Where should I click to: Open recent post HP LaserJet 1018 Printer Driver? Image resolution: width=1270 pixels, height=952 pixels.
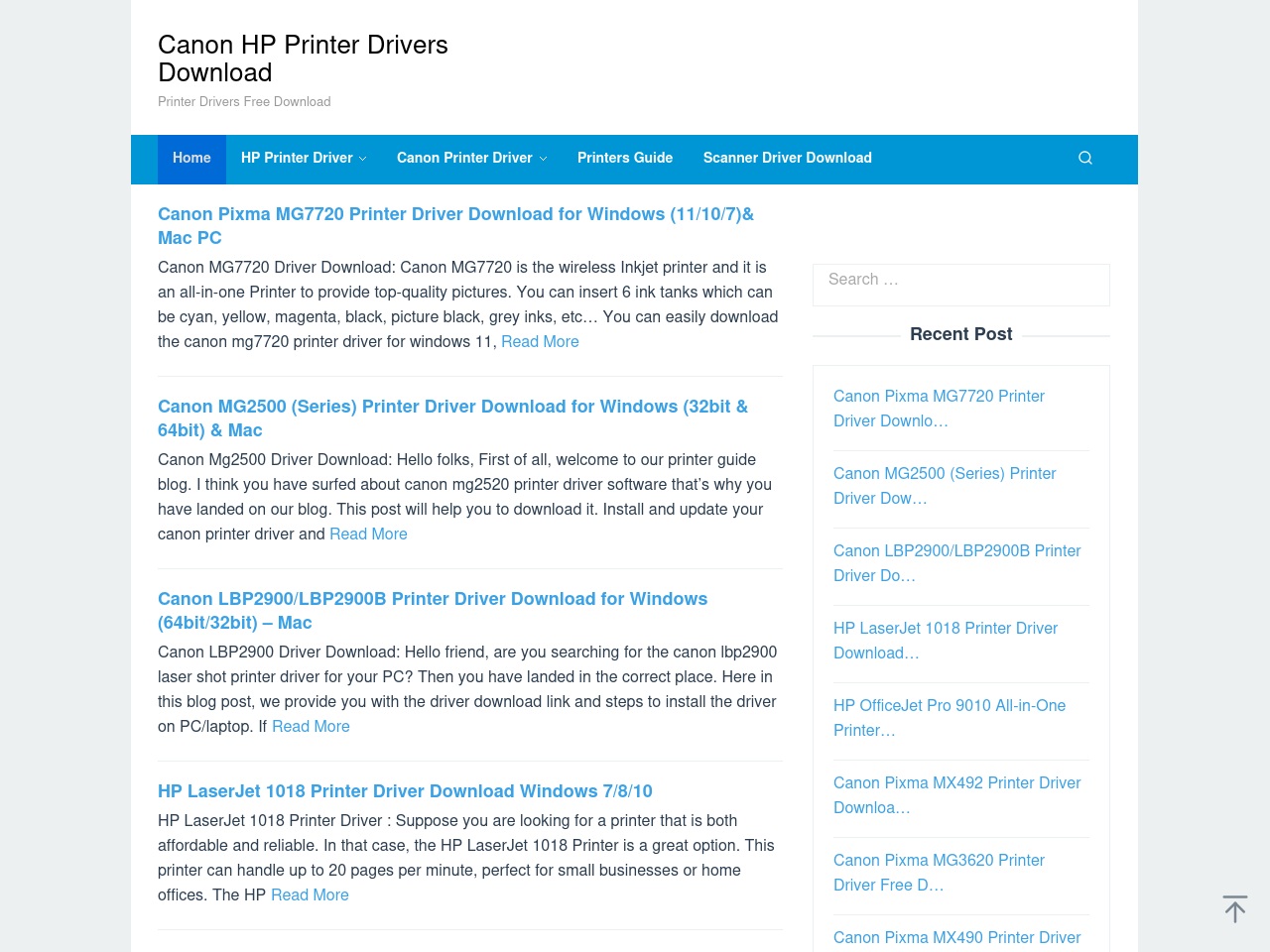[x=946, y=641]
